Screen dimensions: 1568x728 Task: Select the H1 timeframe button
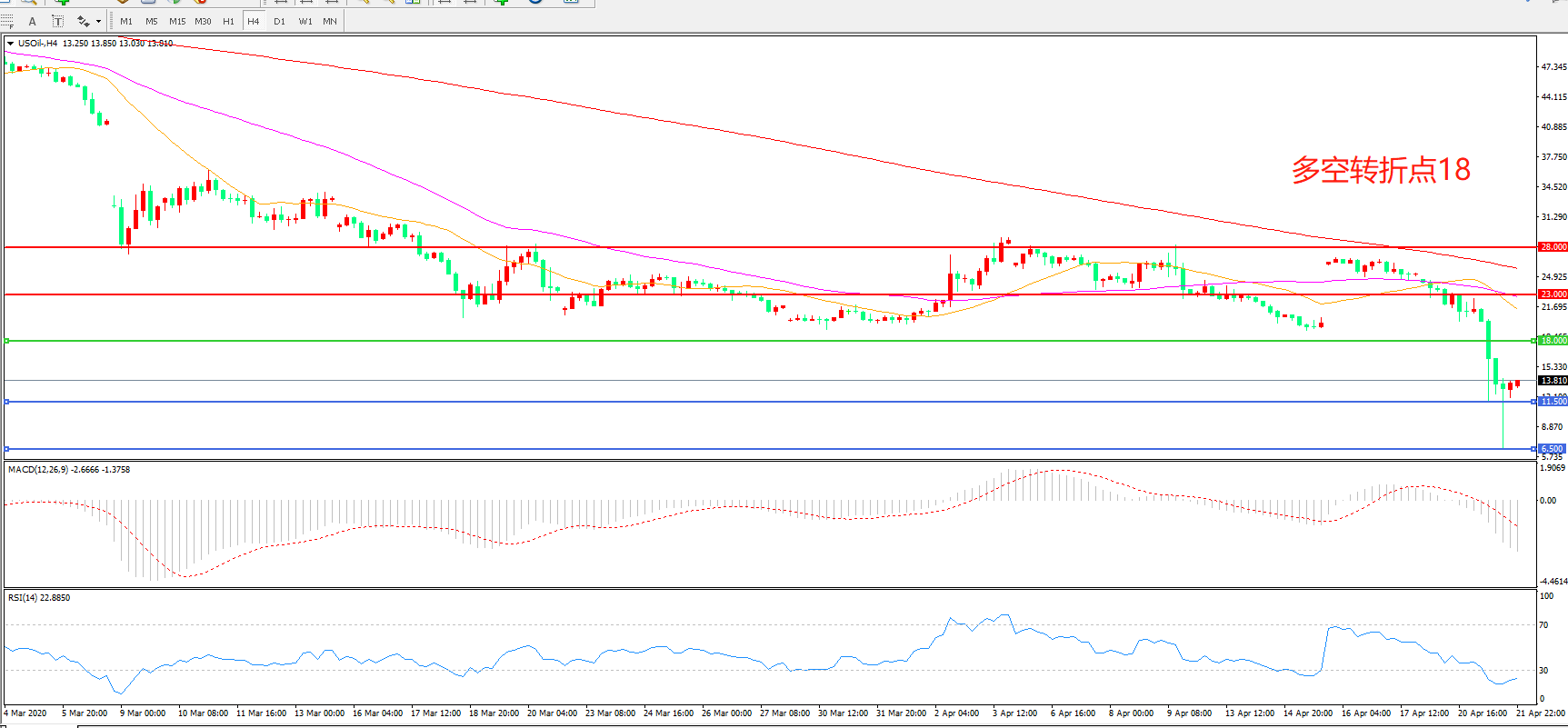coord(228,21)
